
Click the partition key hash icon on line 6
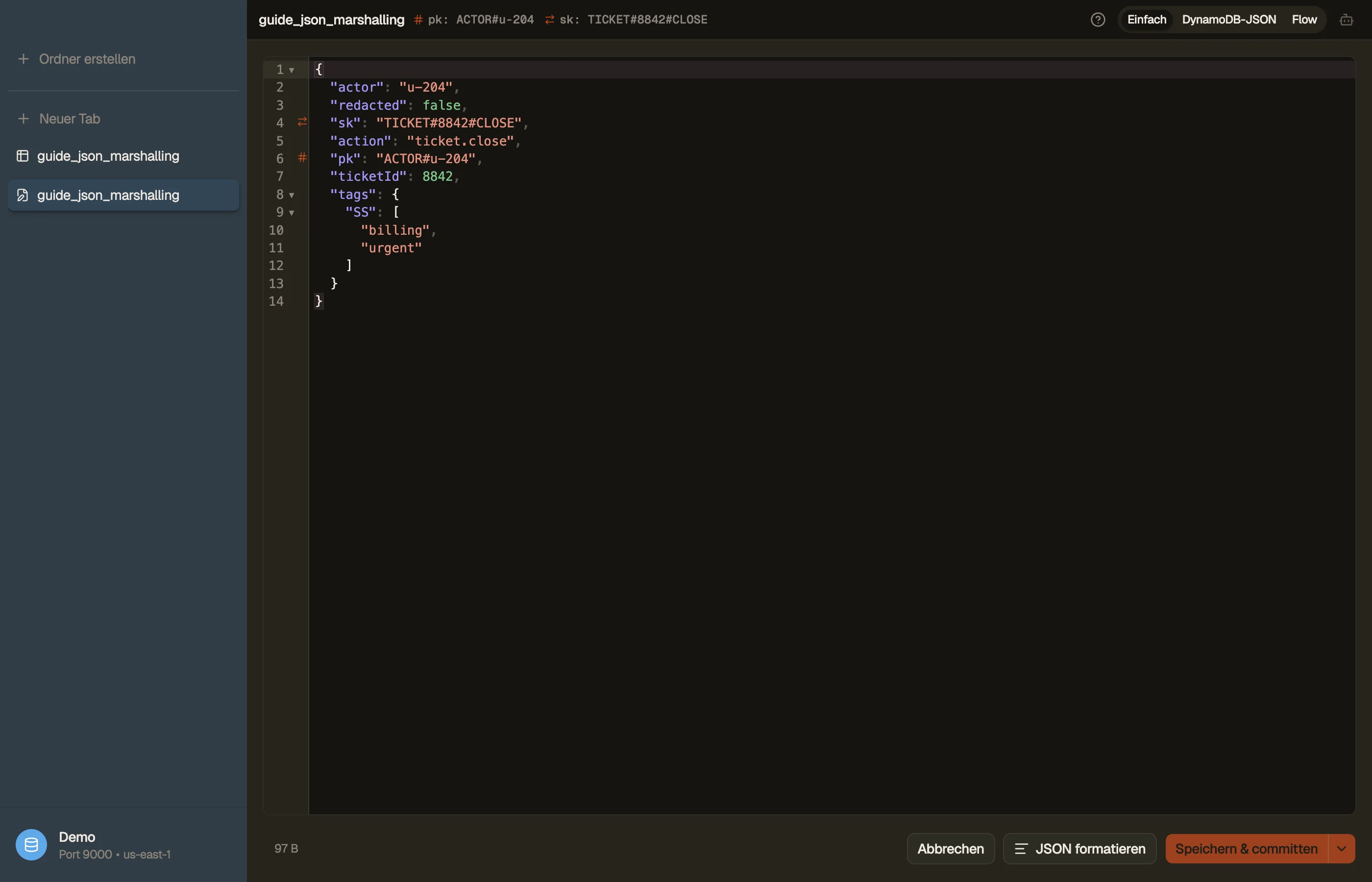click(302, 157)
